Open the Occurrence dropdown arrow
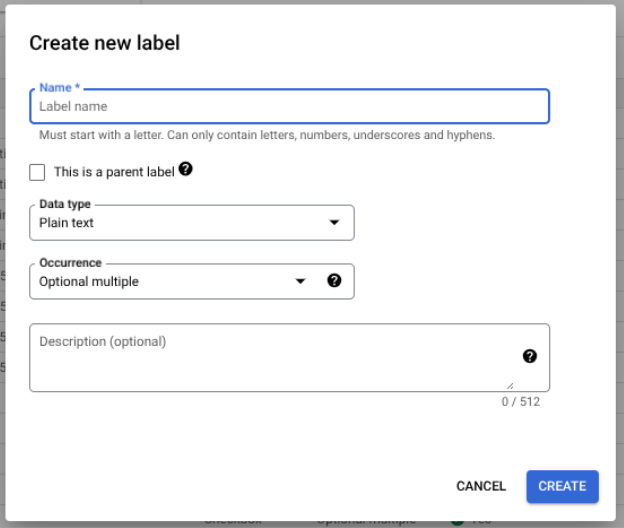 click(300, 282)
